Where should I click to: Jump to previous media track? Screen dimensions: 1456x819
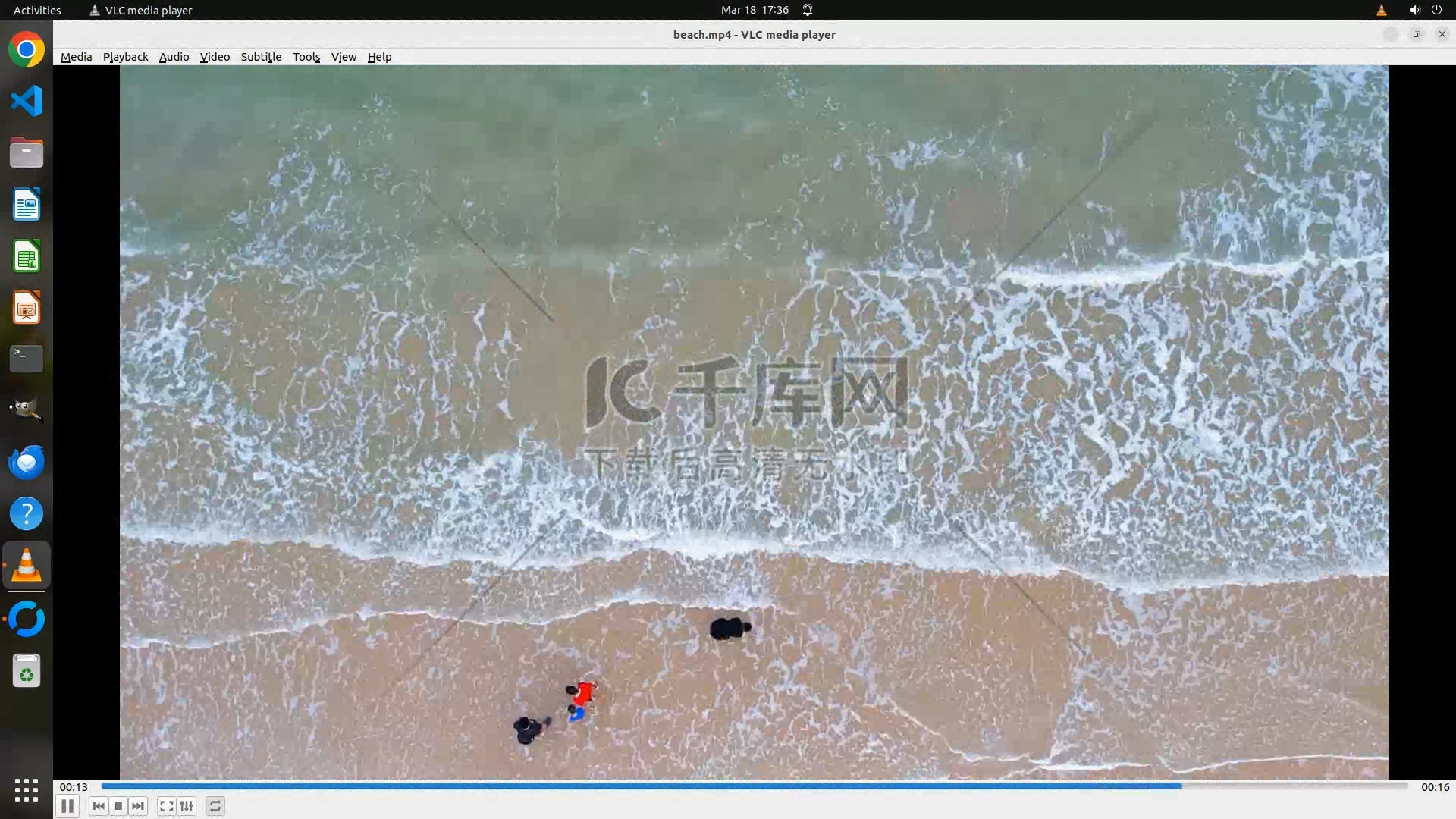pos(98,806)
